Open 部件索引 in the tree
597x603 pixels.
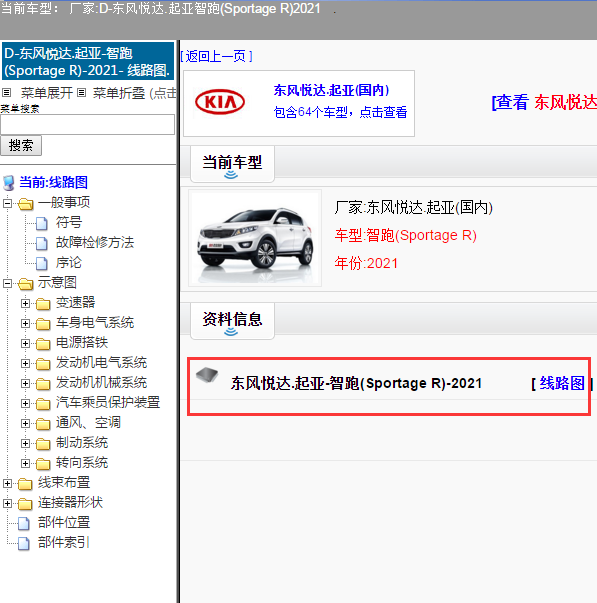[64, 543]
